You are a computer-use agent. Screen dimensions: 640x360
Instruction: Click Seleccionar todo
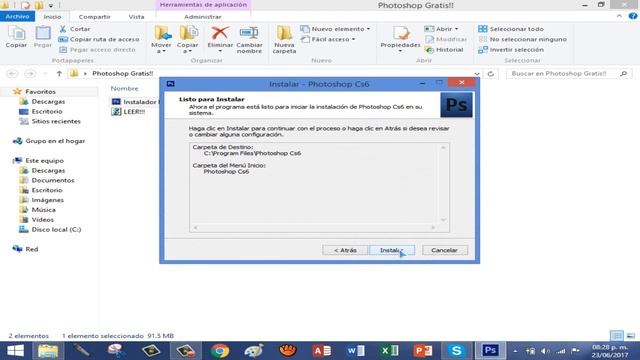click(x=511, y=29)
